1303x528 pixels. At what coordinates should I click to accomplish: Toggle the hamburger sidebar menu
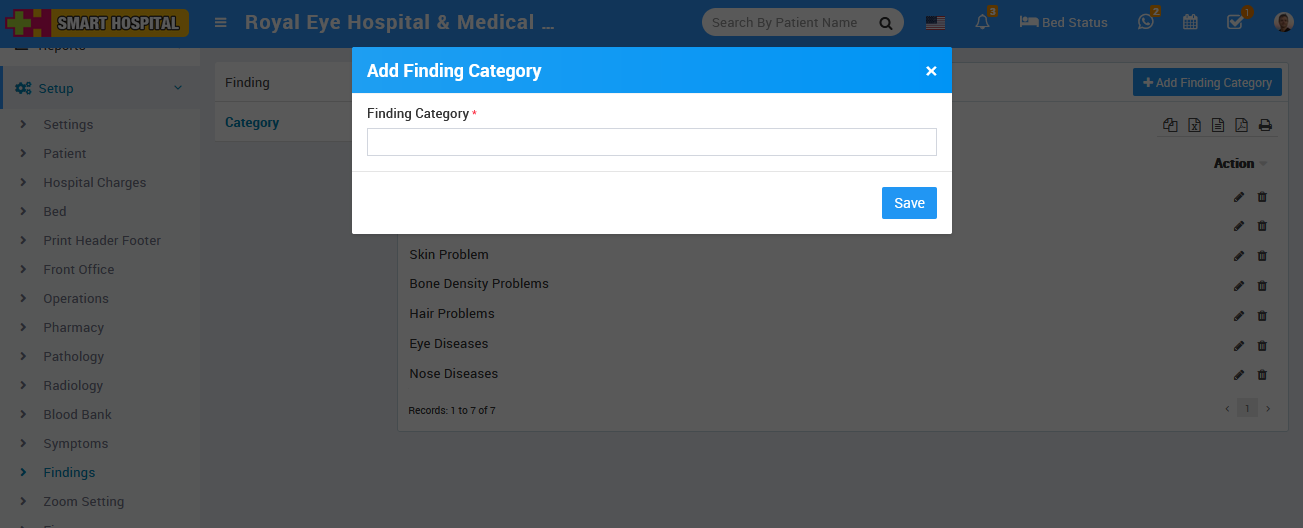pos(220,22)
